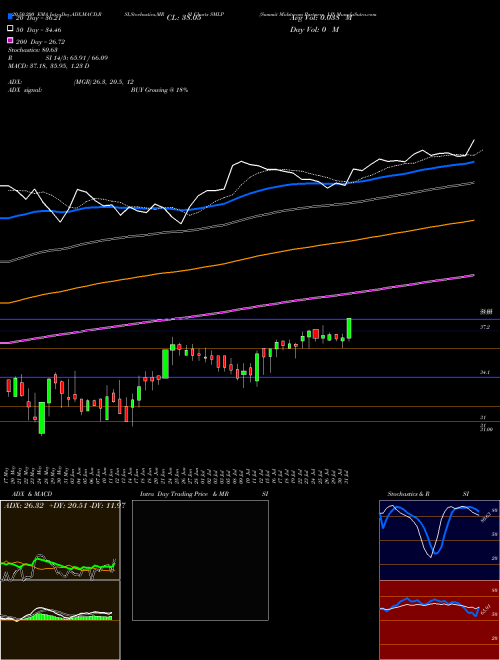Click the ADX line chart in the brown panel
Screen dimensions: 500x660
tap(60, 540)
